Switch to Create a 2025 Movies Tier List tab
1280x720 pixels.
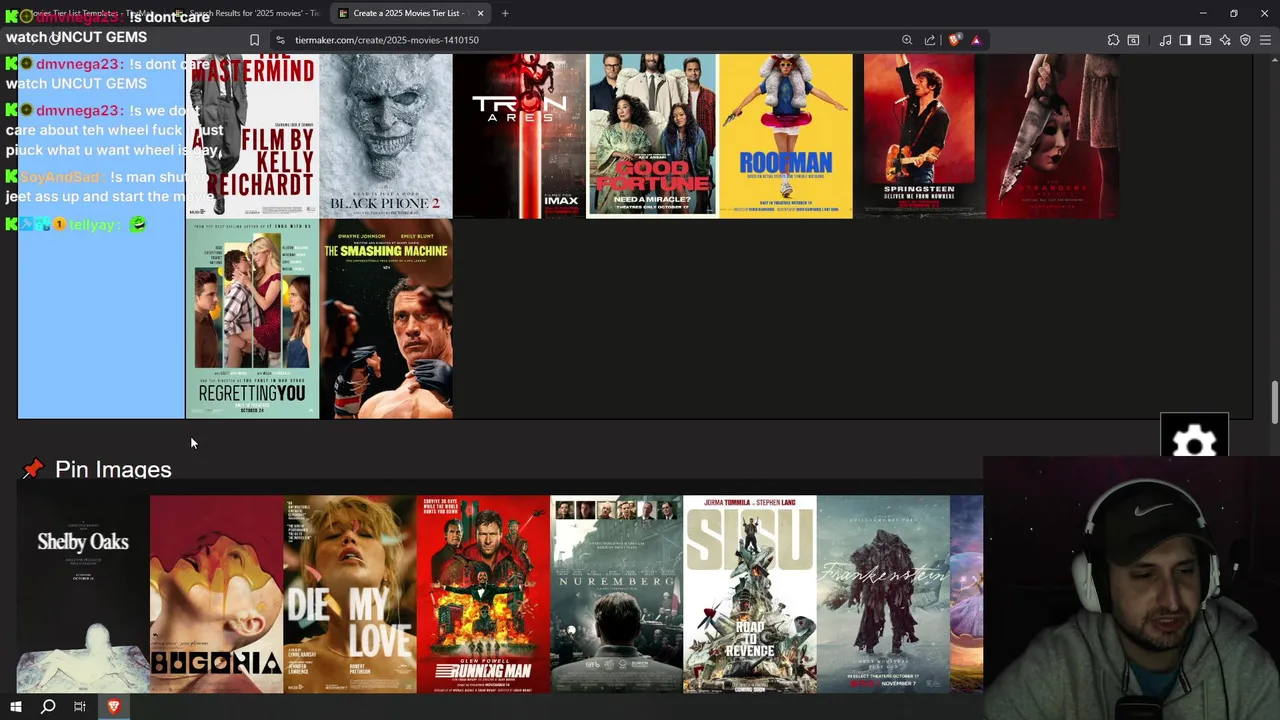(410, 13)
